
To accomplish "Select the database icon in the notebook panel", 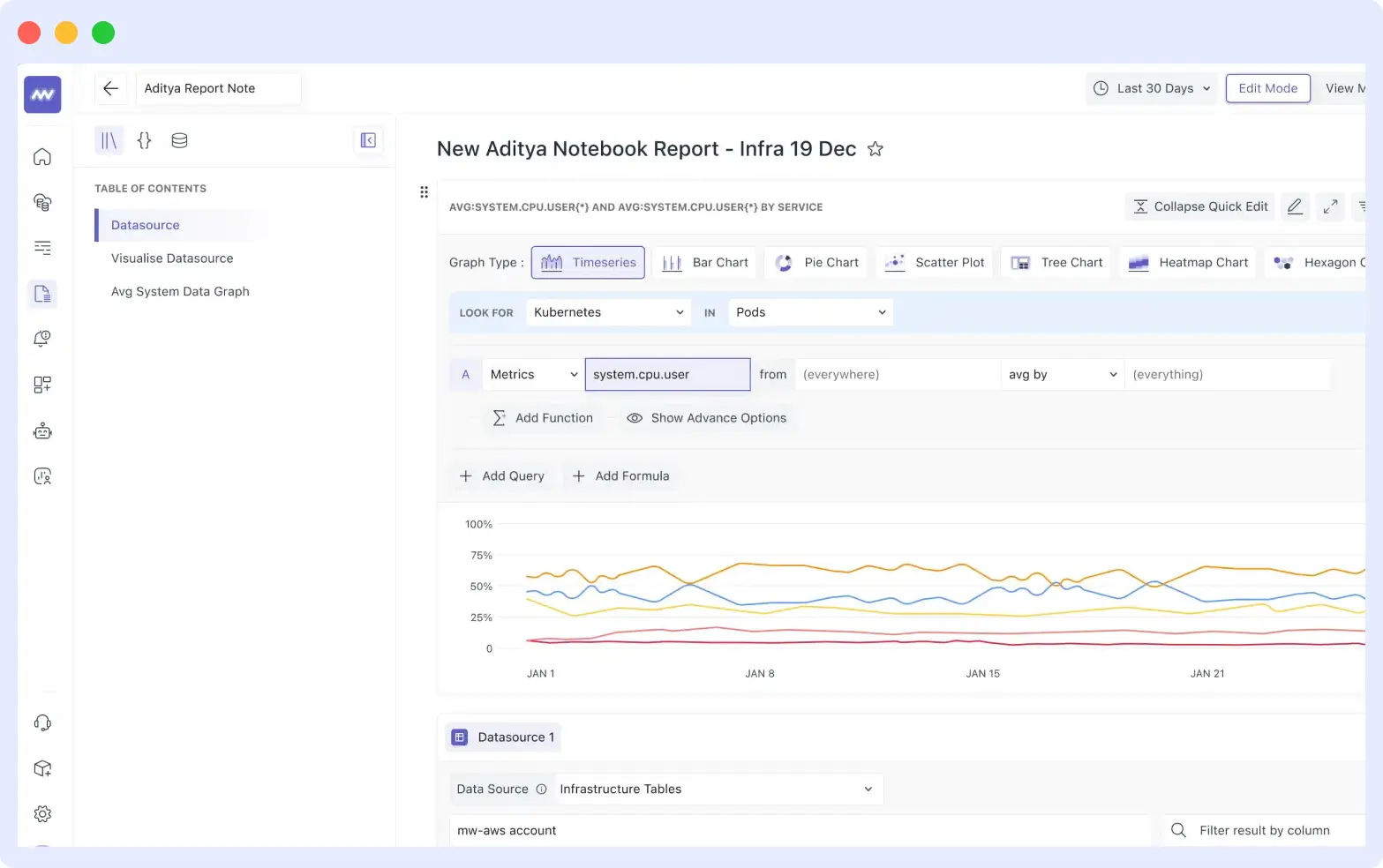I will pos(179,140).
